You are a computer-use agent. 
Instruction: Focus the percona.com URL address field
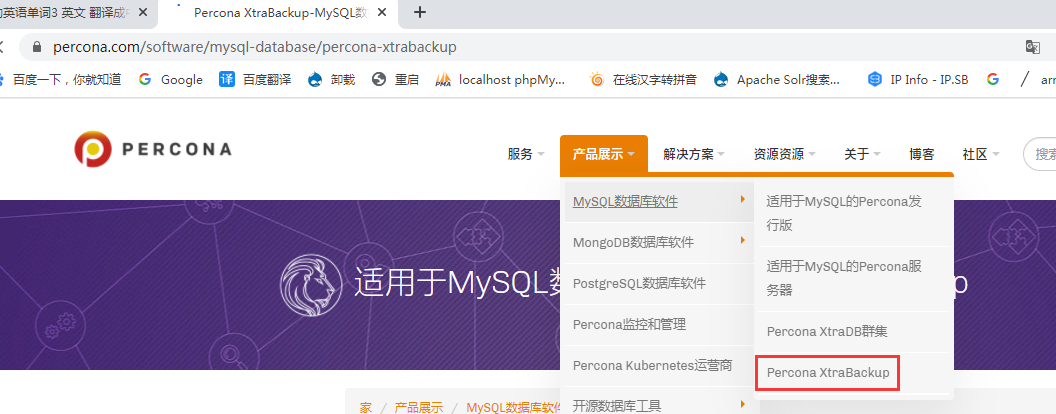coord(255,47)
